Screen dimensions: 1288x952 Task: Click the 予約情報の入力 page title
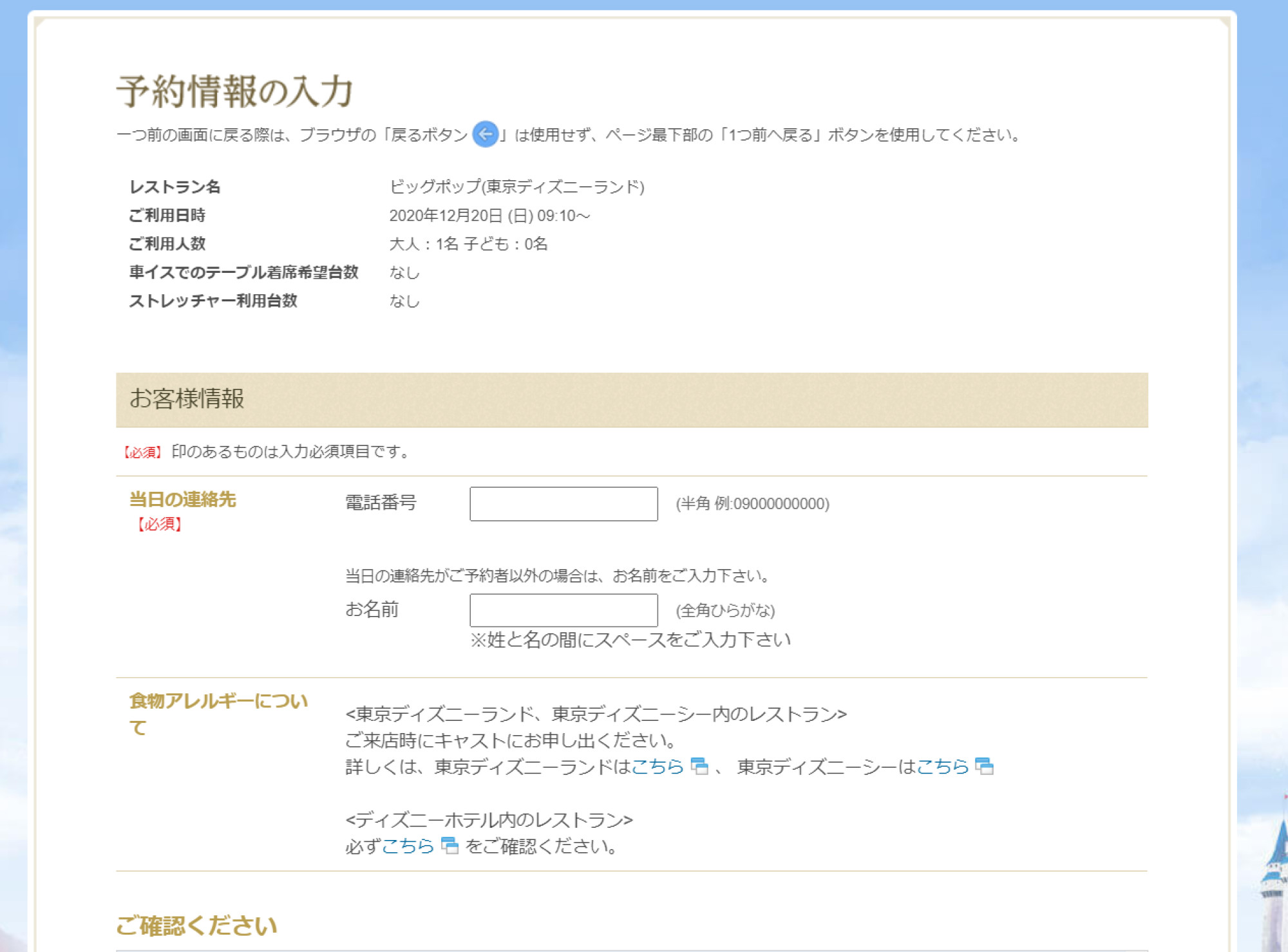[x=234, y=91]
